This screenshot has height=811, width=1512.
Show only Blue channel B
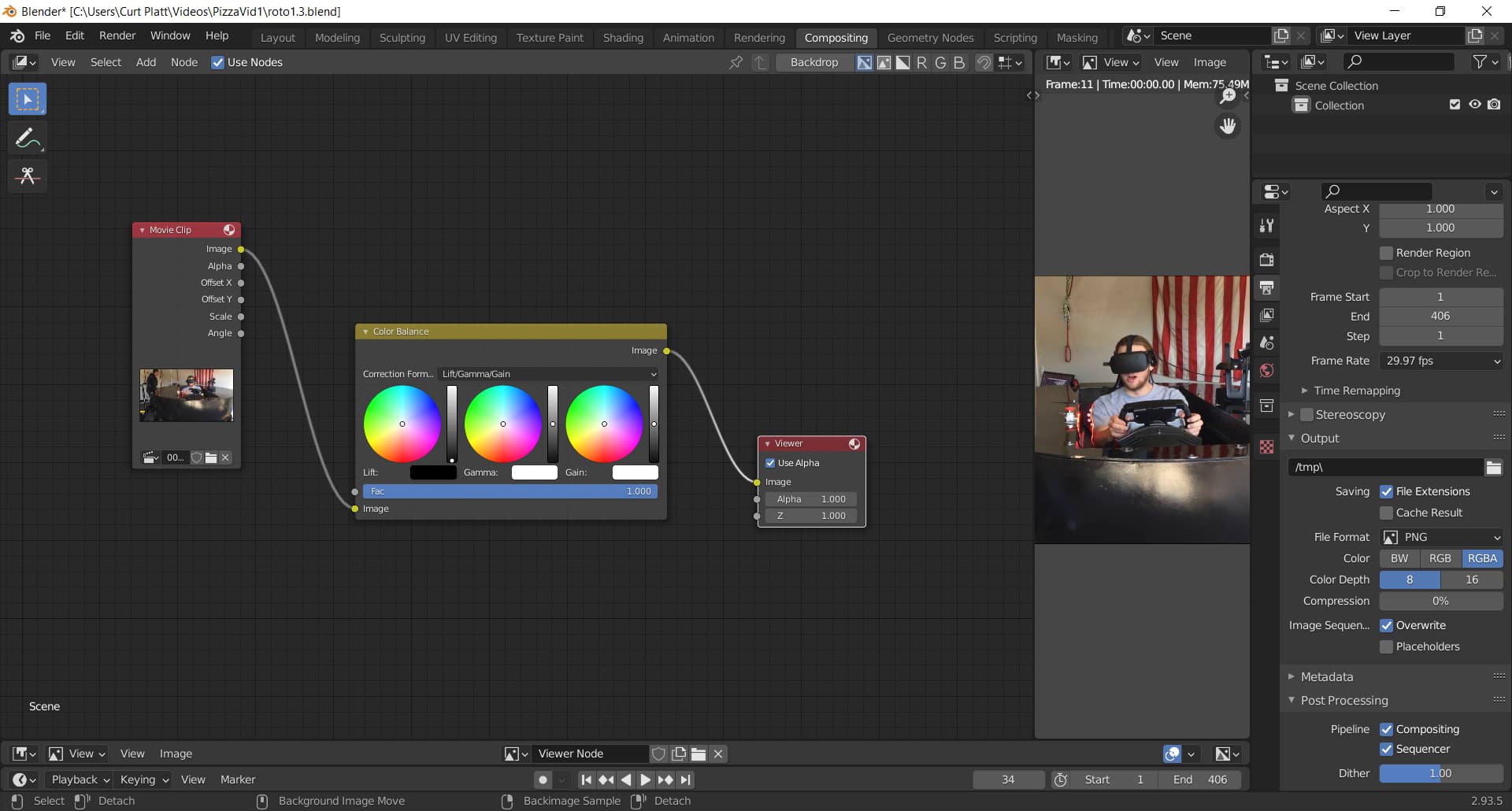(x=959, y=62)
